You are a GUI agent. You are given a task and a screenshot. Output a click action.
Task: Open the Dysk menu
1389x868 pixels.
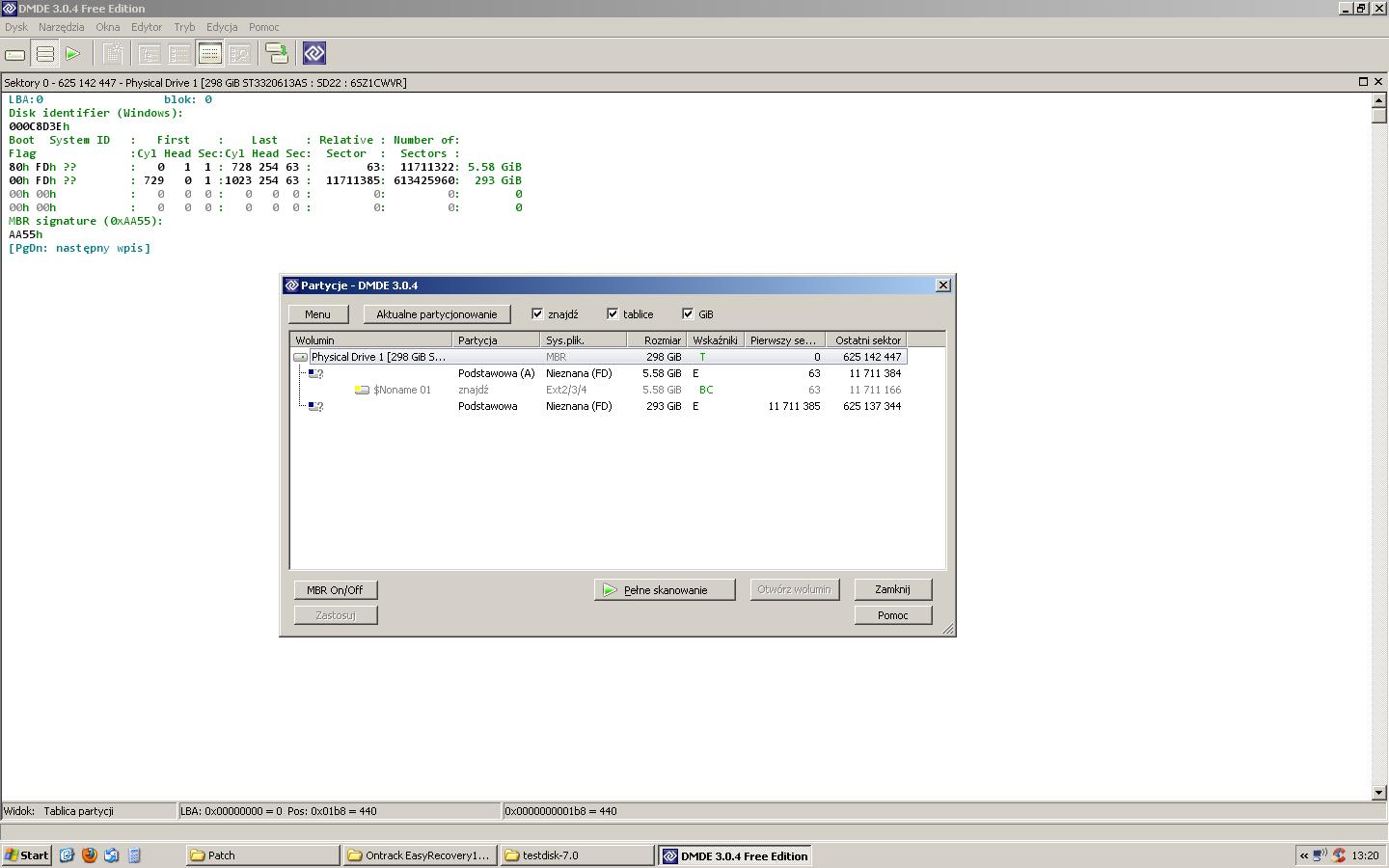coord(16,27)
